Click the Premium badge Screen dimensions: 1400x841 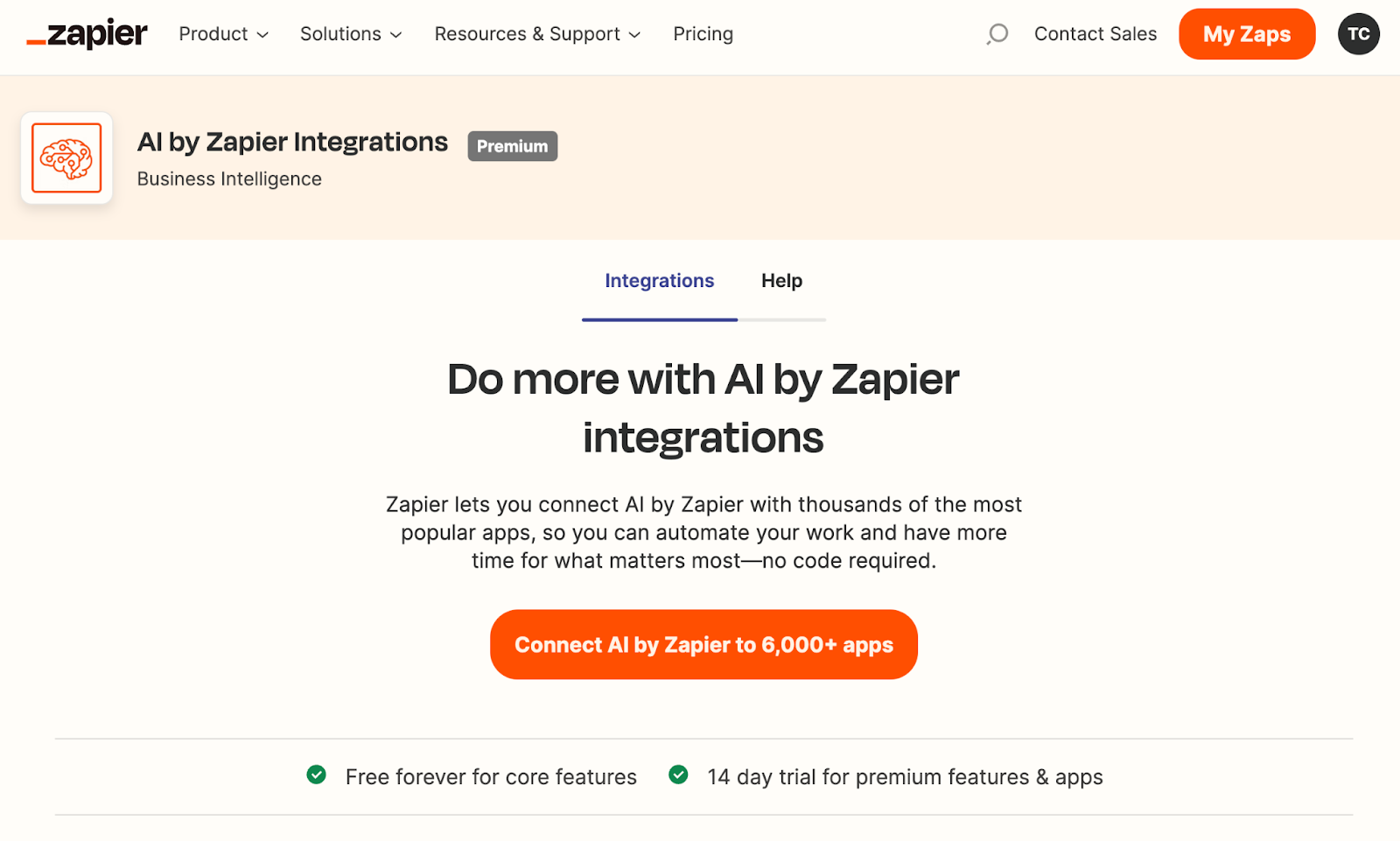(x=512, y=146)
